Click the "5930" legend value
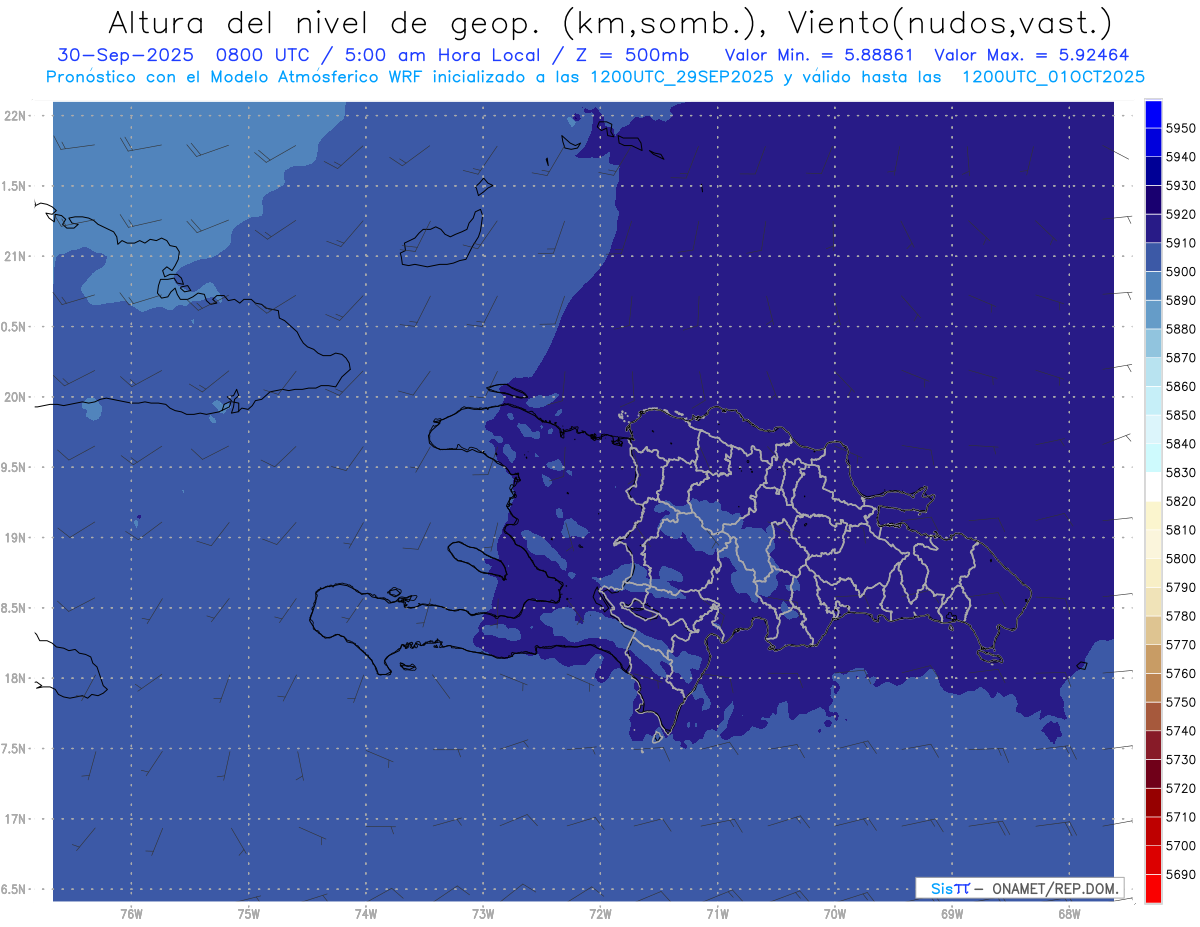Image resolution: width=1200 pixels, height=927 pixels. click(1181, 186)
